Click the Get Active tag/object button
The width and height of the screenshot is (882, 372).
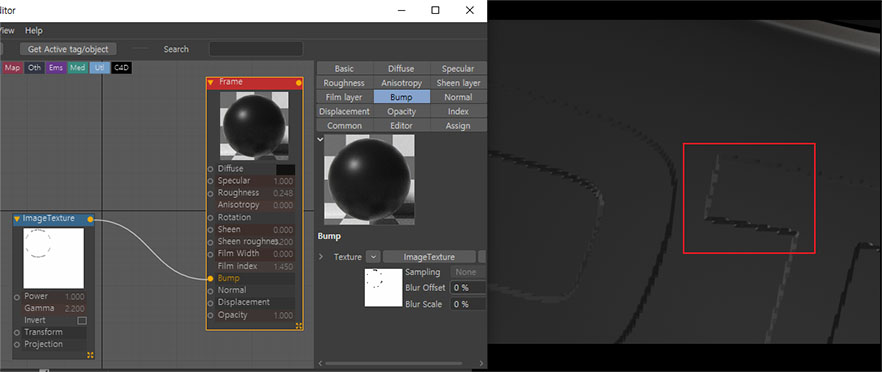click(69, 49)
